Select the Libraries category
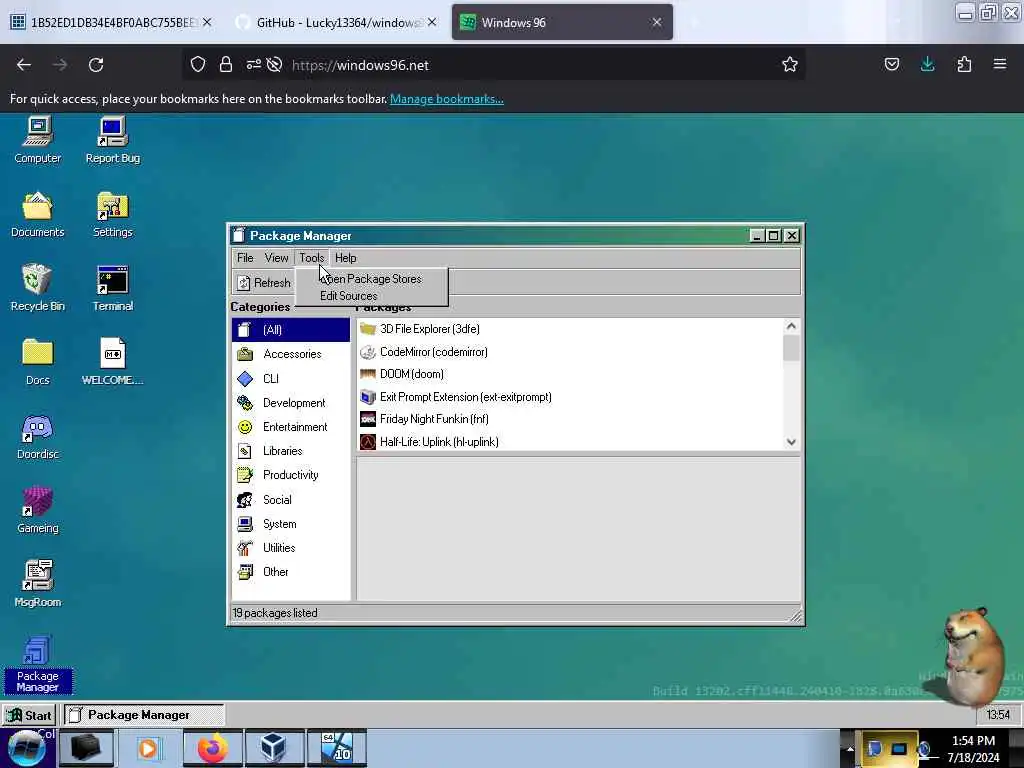Screen dimensions: 1024x768 click(291, 451)
